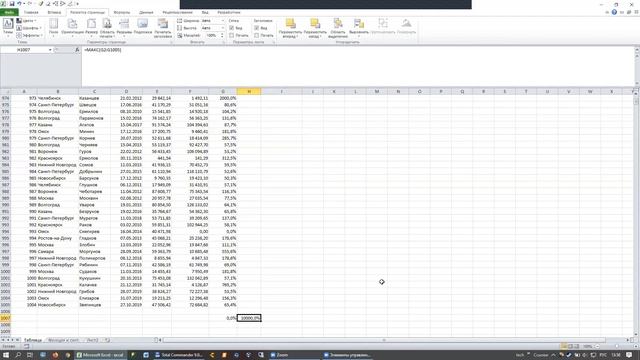Click the Undo icon in quick access toolbar

point(19,4)
